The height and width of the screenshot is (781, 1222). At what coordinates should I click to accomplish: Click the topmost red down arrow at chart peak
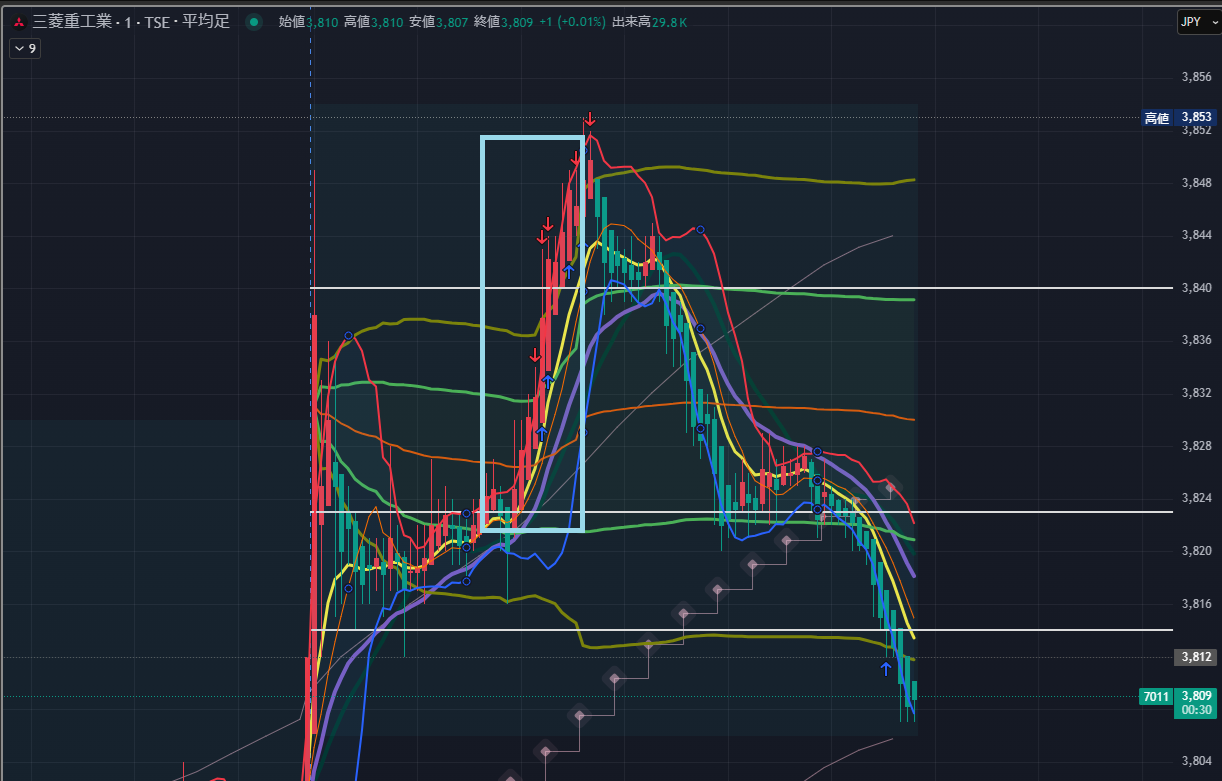pyautogui.click(x=590, y=118)
